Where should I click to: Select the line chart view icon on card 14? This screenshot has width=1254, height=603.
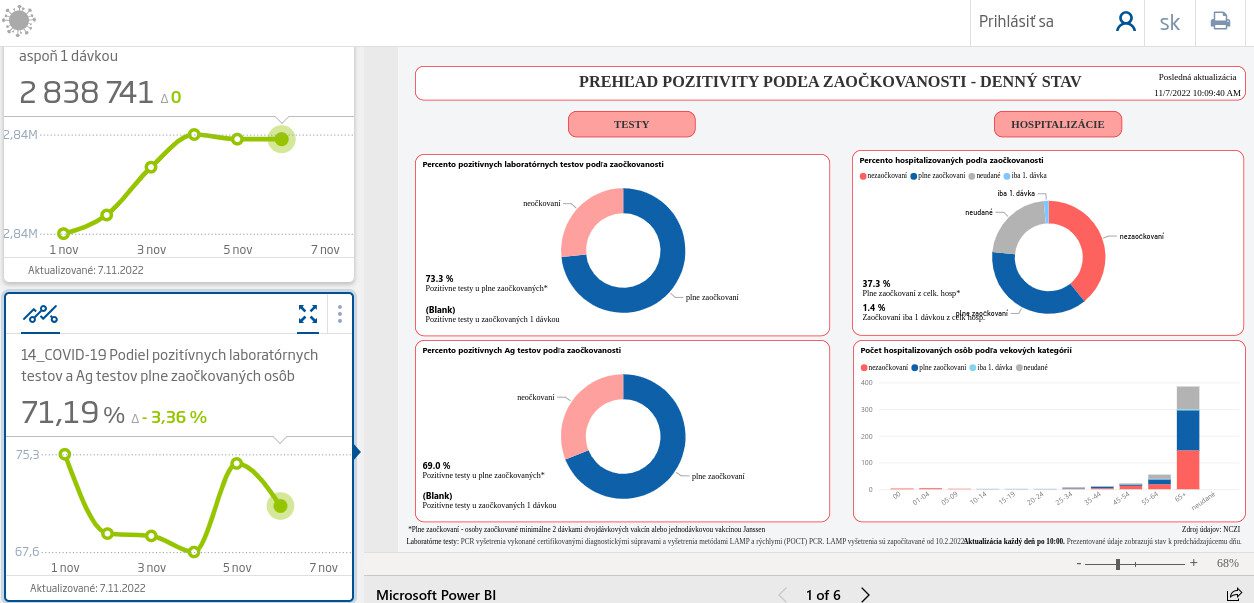[x=40, y=314]
